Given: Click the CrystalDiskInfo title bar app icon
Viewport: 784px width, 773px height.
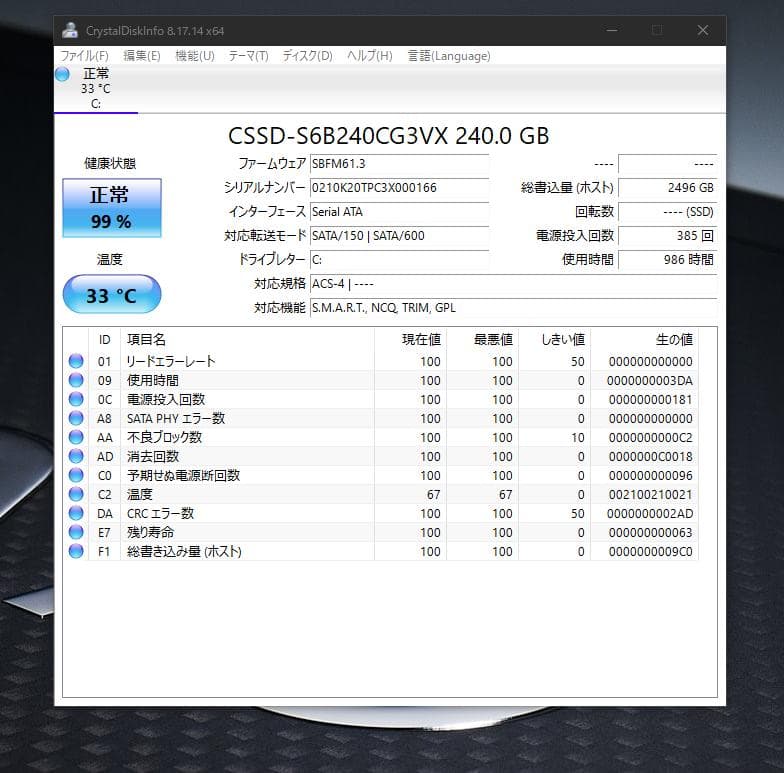Looking at the screenshot, I should pyautogui.click(x=70, y=30).
